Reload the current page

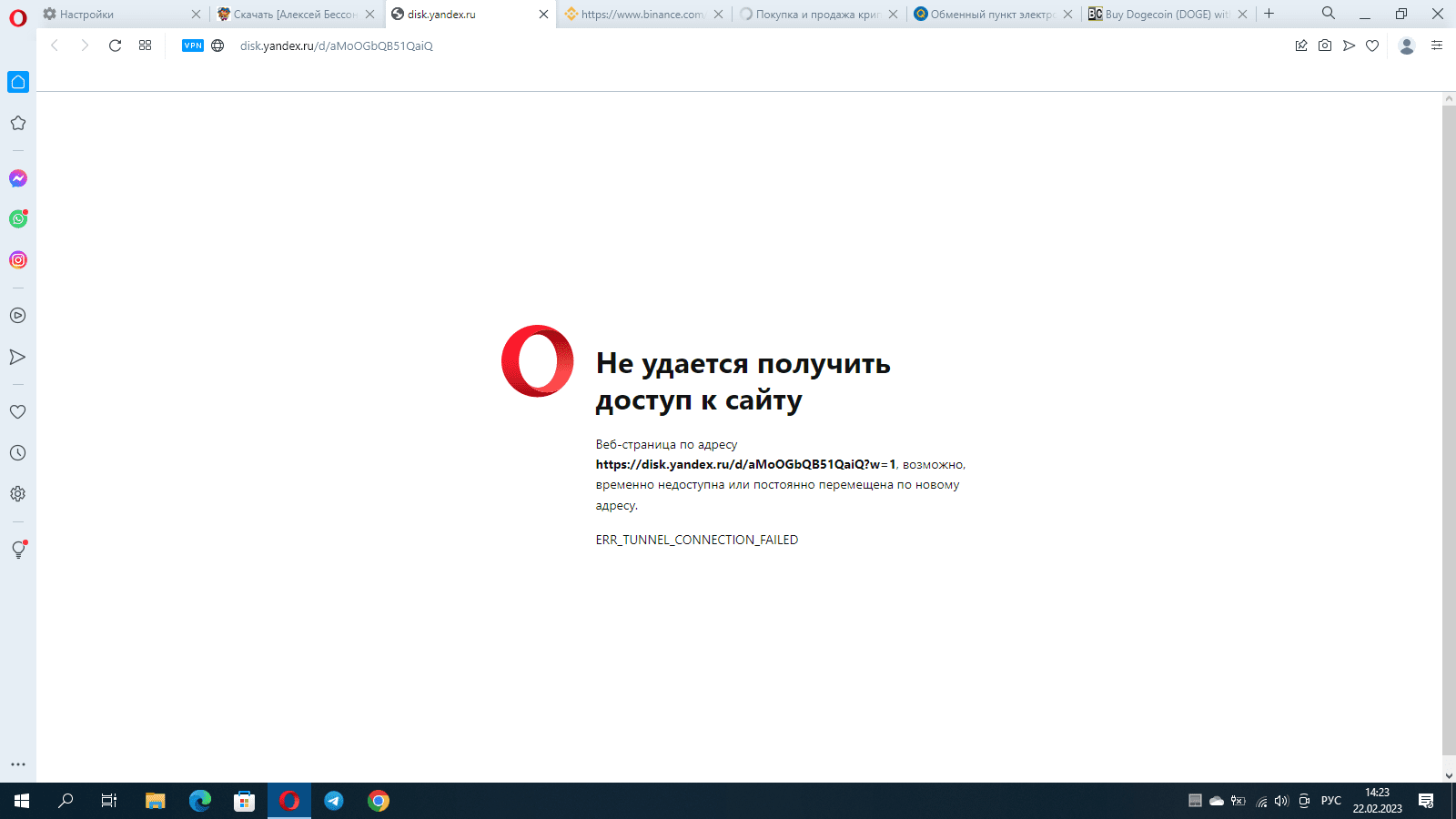pos(115,45)
